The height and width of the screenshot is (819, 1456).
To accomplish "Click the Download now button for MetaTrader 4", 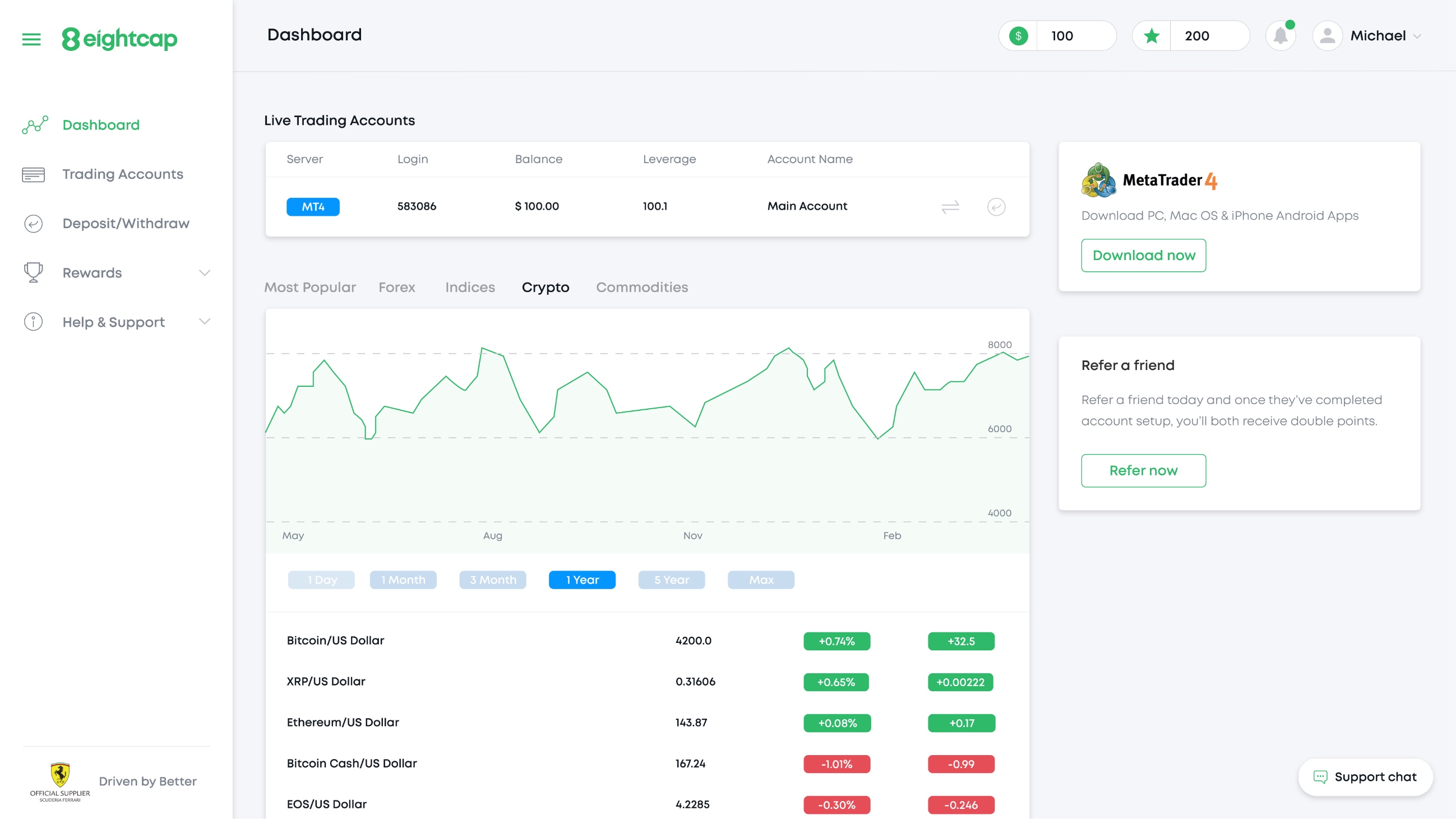I will tap(1143, 255).
